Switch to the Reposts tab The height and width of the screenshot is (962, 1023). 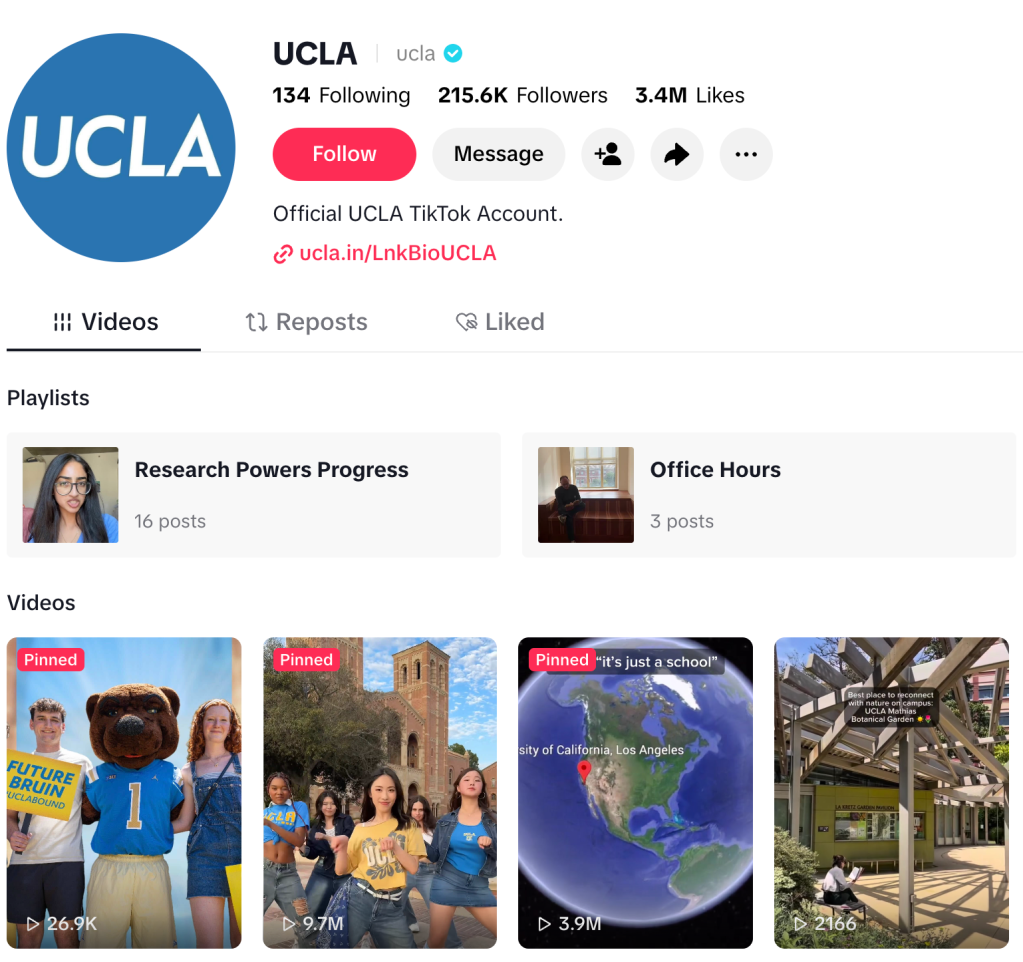[306, 322]
